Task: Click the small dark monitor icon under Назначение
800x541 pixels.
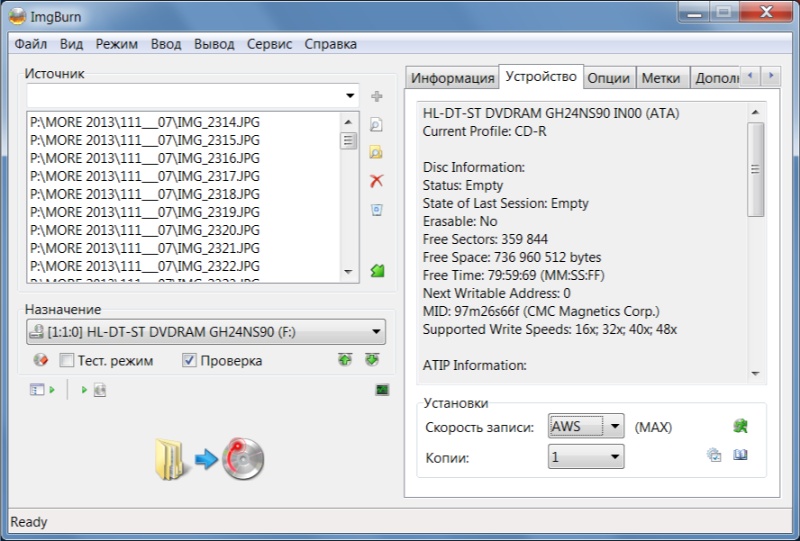Action: coord(381,390)
